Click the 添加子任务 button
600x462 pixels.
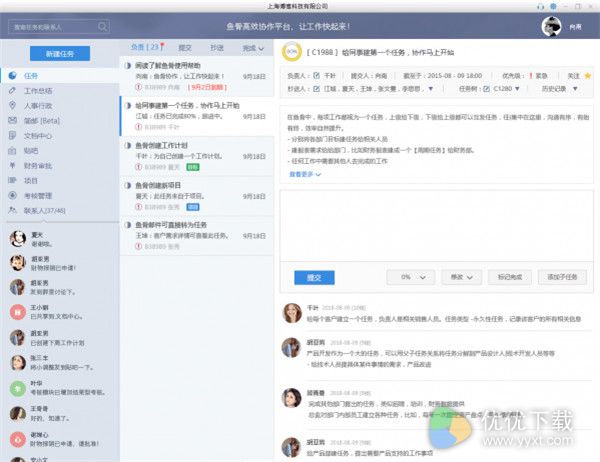click(x=562, y=277)
